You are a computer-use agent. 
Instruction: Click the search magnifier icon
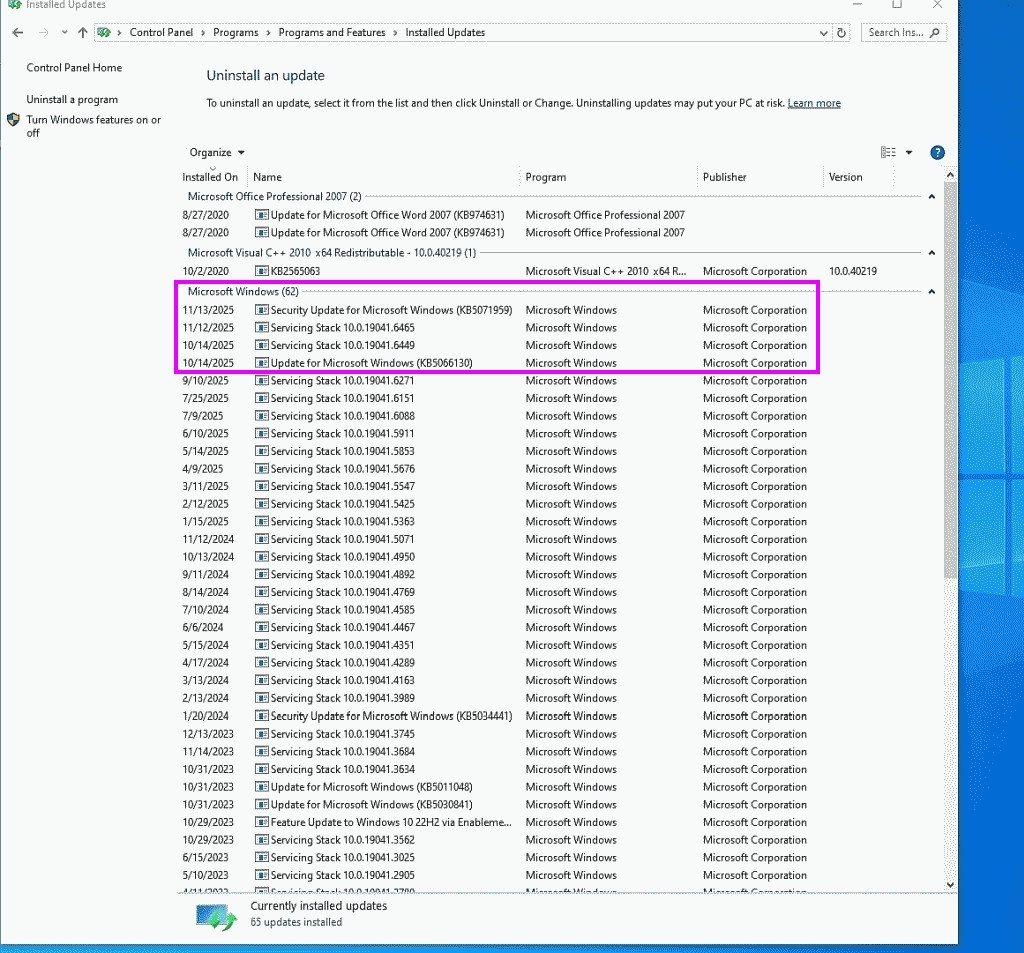point(935,33)
